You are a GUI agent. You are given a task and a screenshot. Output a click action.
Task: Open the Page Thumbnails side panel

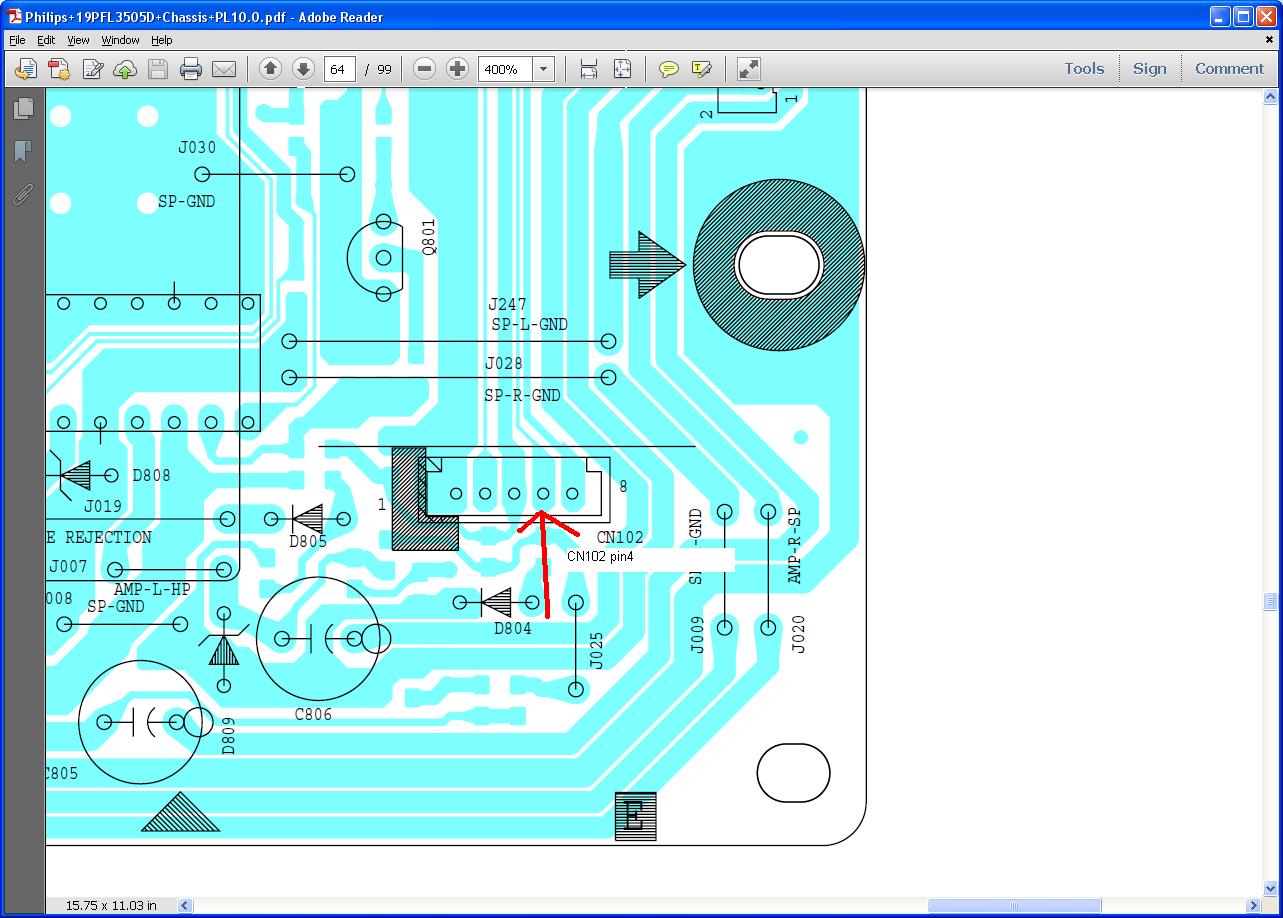pos(22,108)
